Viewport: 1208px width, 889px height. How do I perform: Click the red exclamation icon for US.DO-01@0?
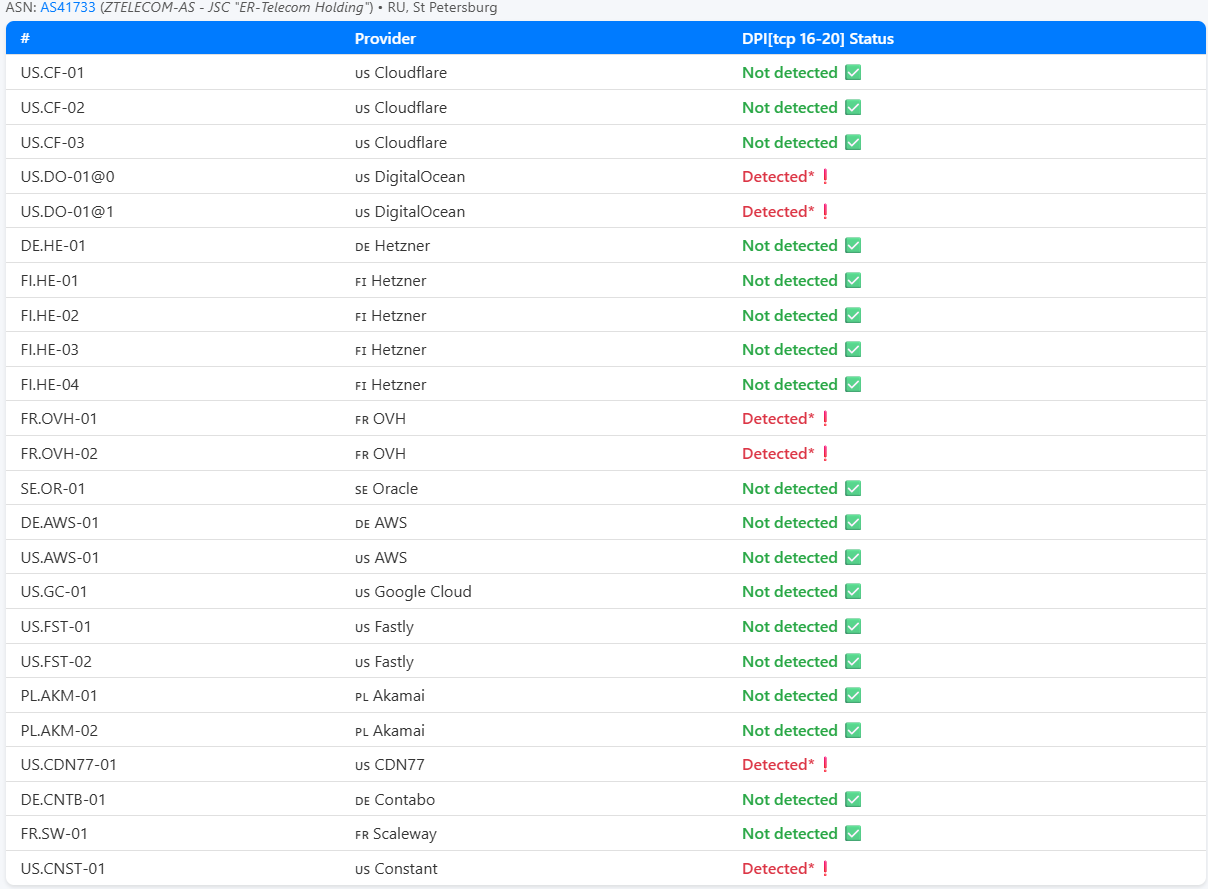(825, 177)
